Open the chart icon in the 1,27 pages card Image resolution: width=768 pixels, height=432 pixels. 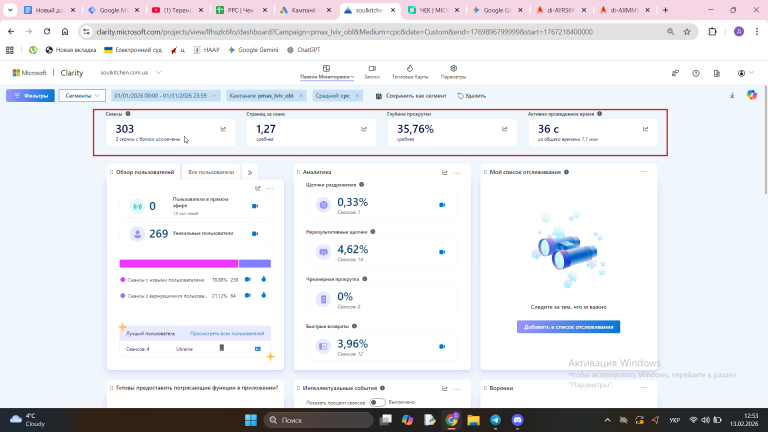(x=364, y=129)
